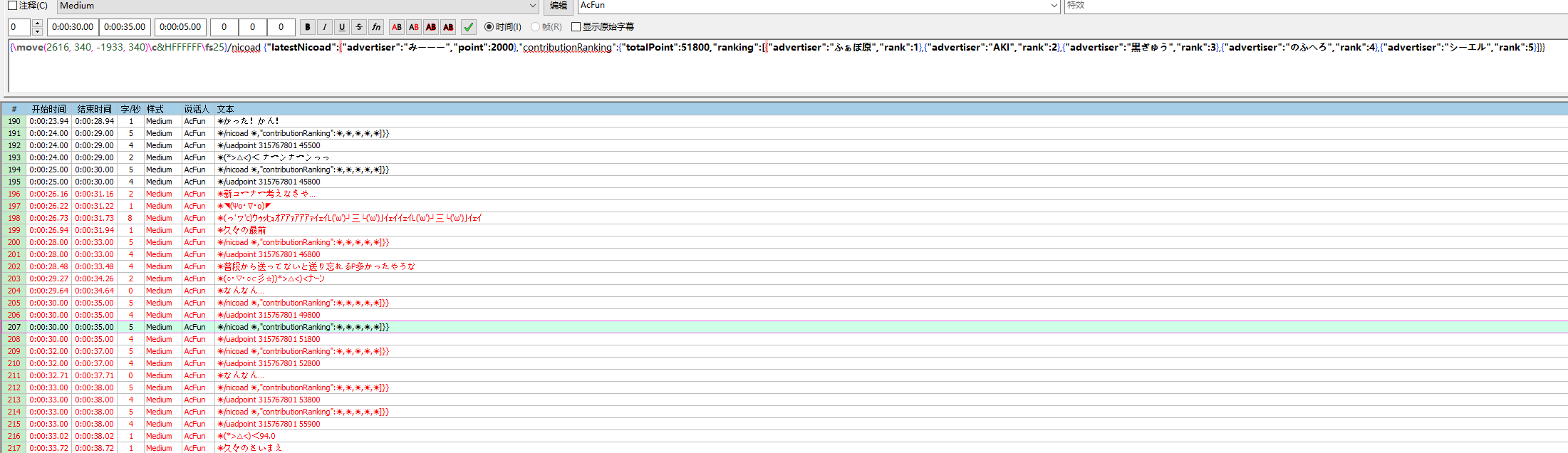Click in the subtitle text edit box
The image size is (1568, 453).
787,66
